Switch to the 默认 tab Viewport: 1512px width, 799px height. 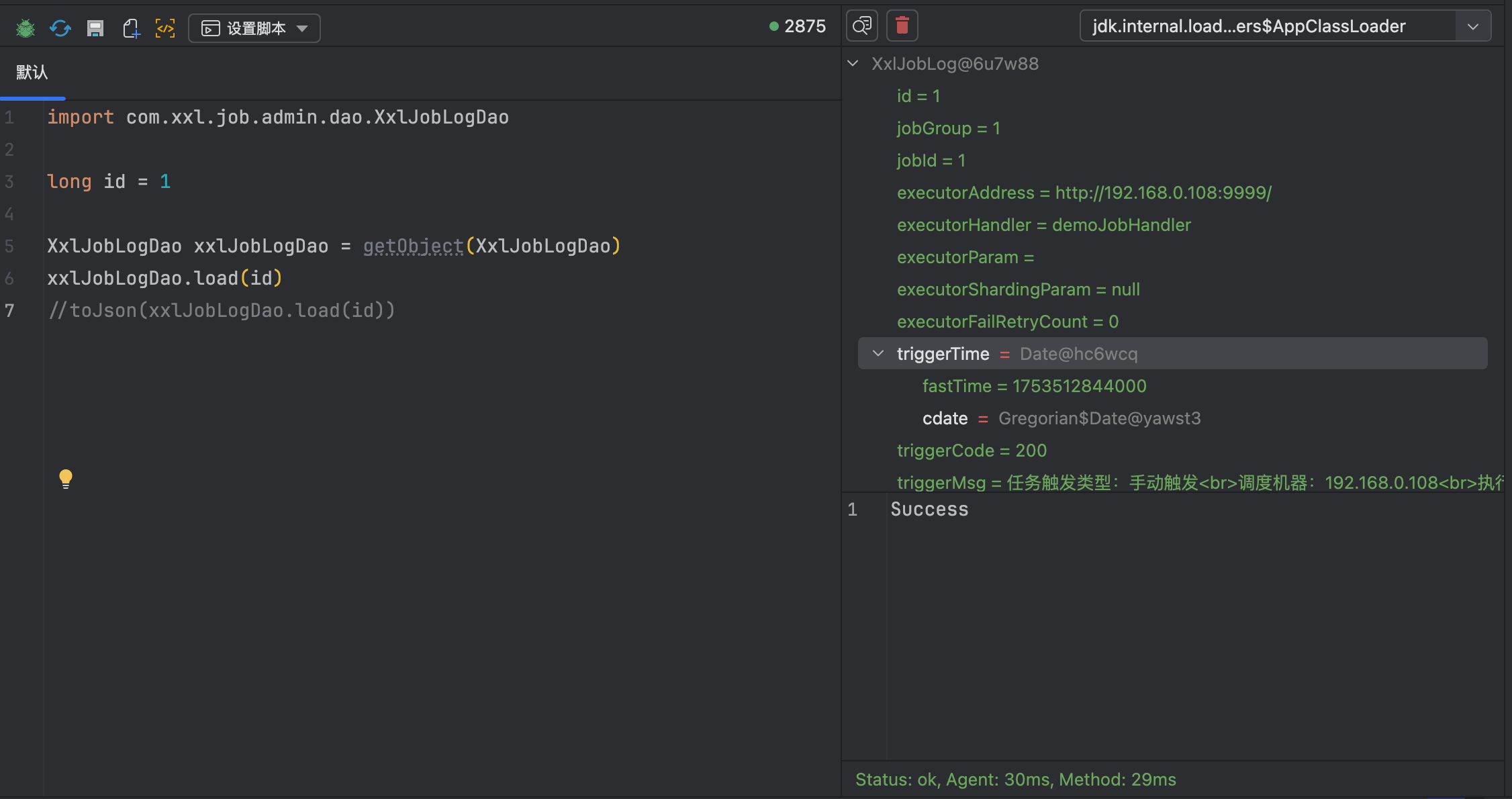point(32,73)
